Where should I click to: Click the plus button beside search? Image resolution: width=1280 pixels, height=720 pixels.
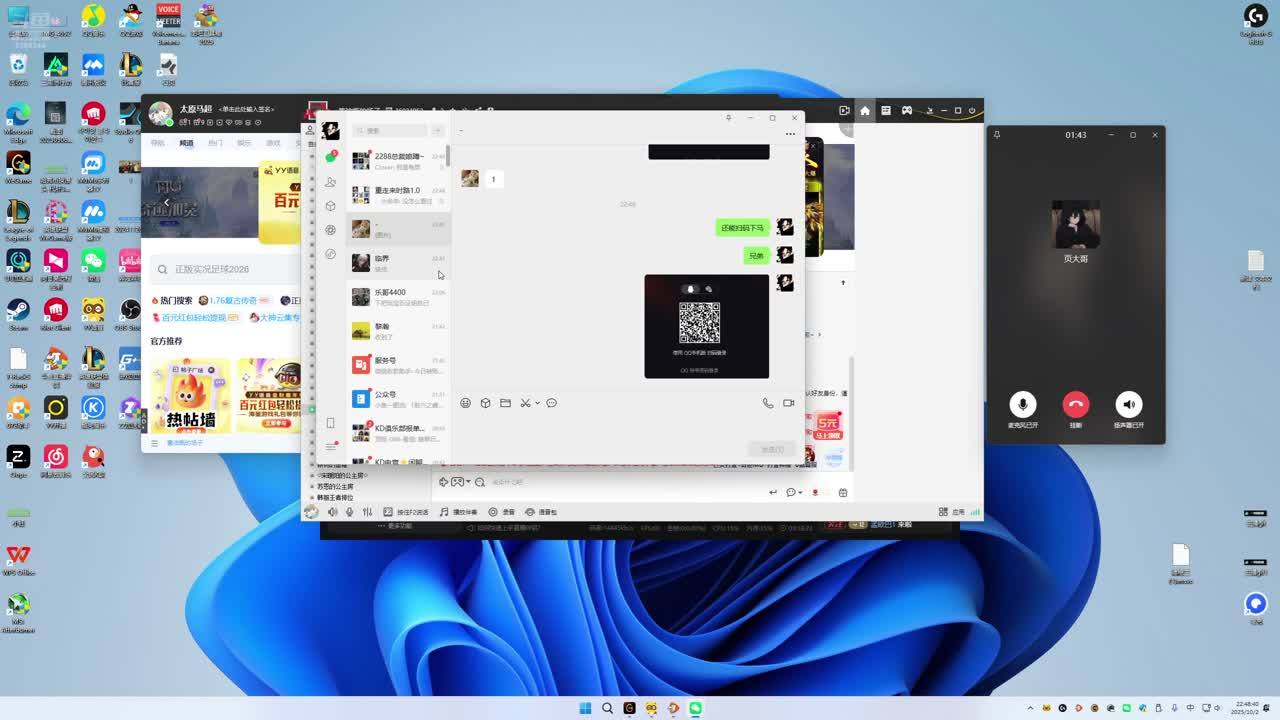pyautogui.click(x=437, y=131)
